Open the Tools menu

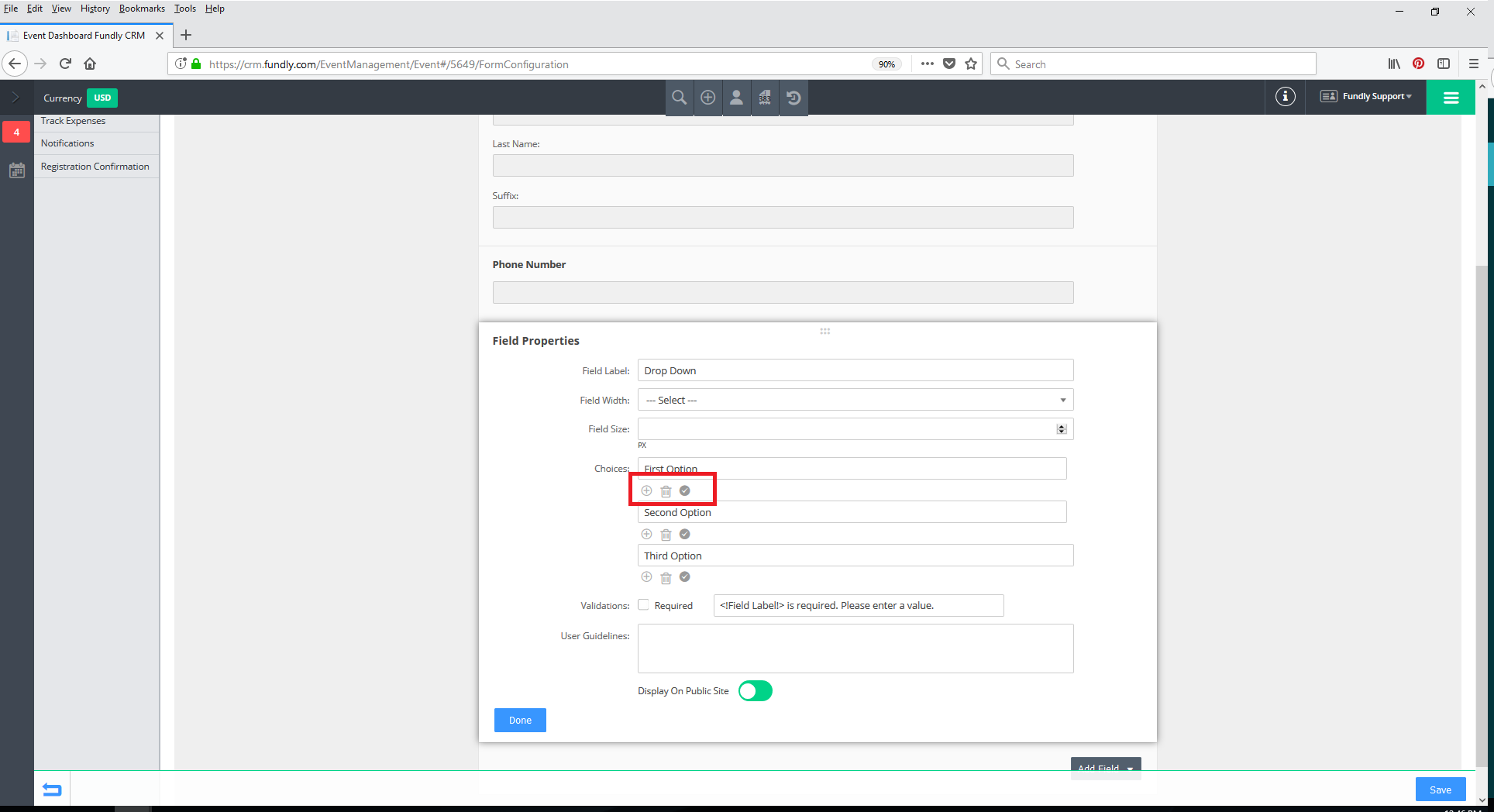(185, 9)
